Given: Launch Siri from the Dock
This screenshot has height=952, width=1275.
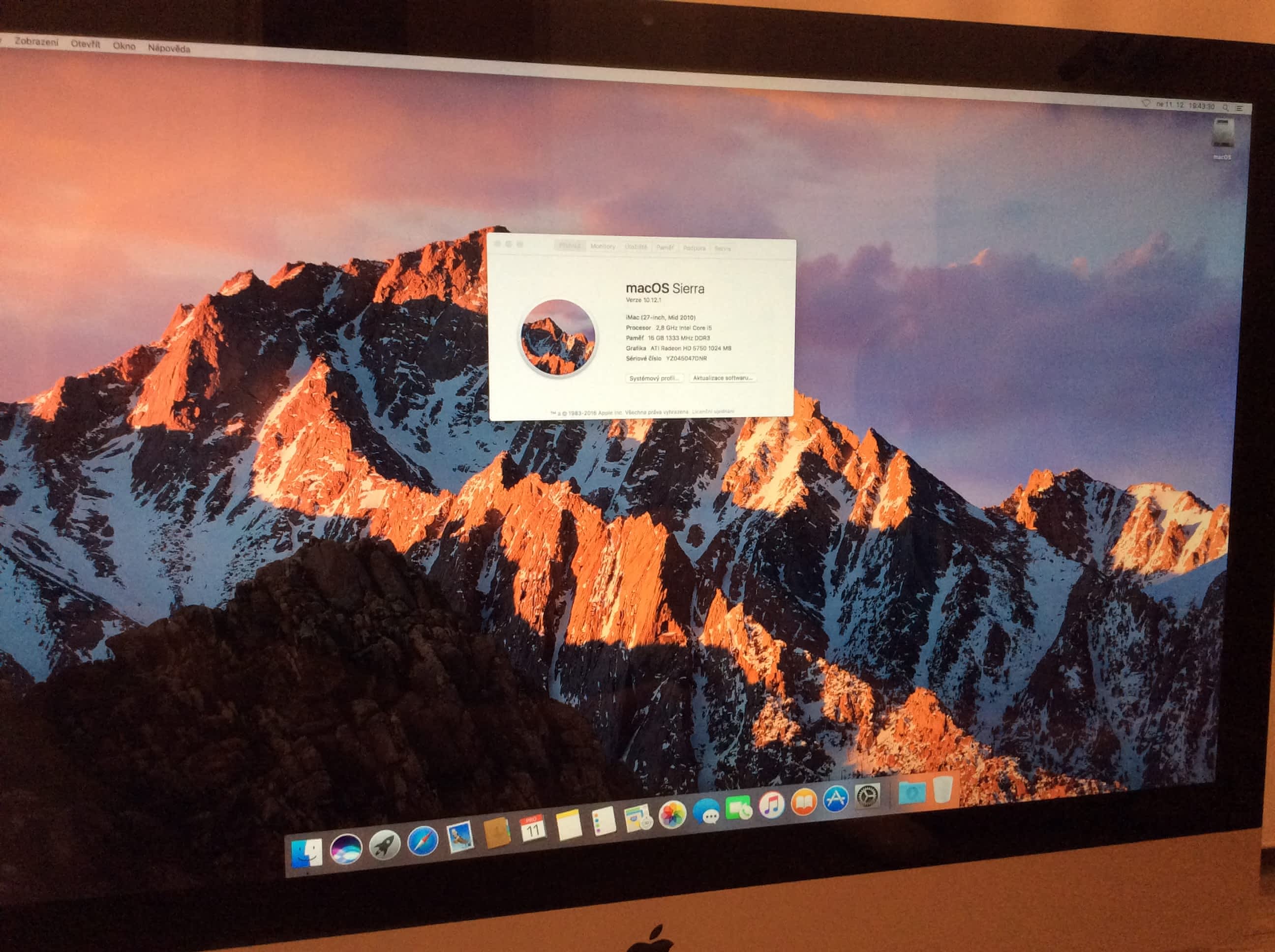Looking at the screenshot, I should tap(346, 849).
